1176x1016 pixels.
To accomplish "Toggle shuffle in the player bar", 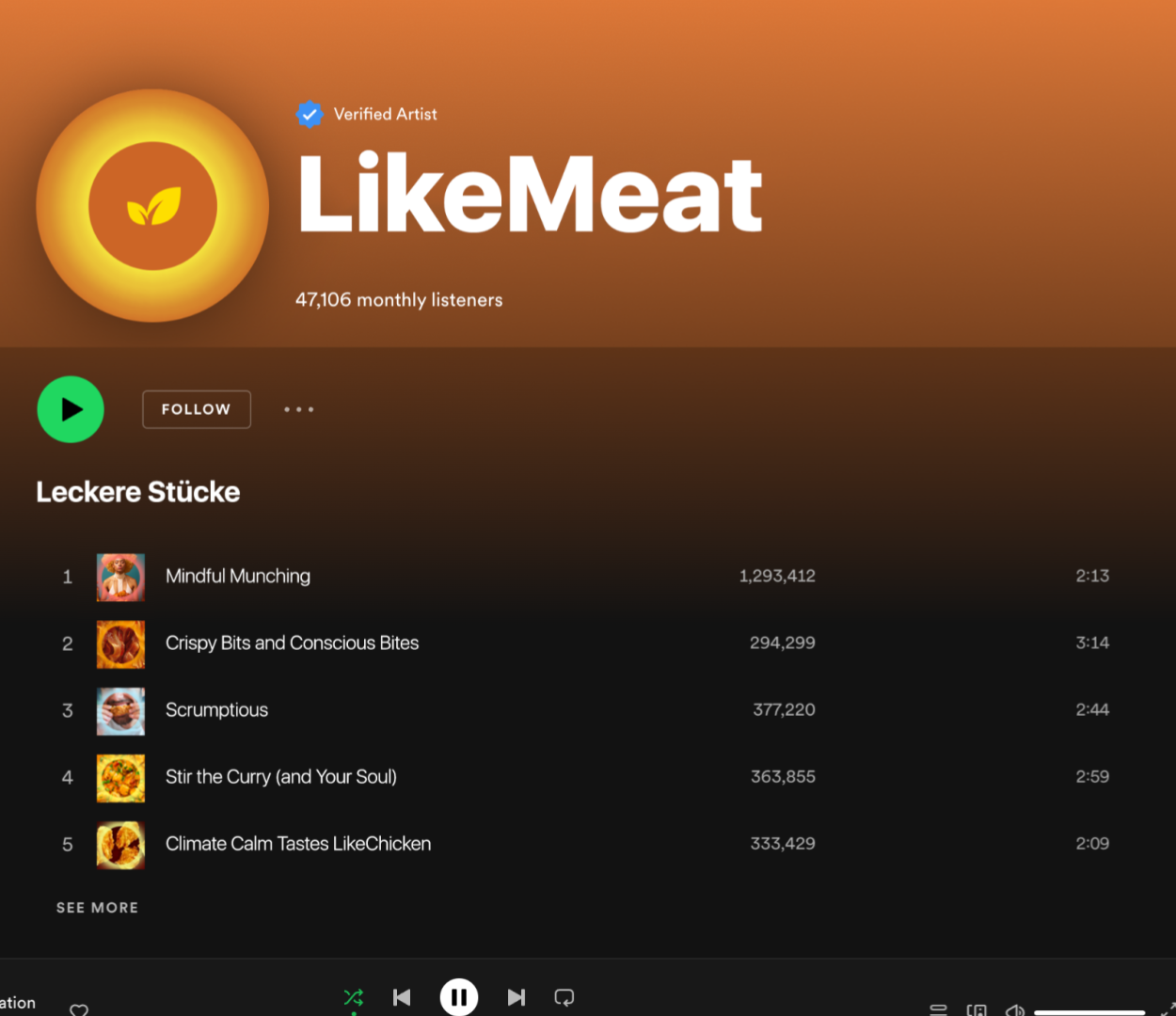I will [x=354, y=997].
